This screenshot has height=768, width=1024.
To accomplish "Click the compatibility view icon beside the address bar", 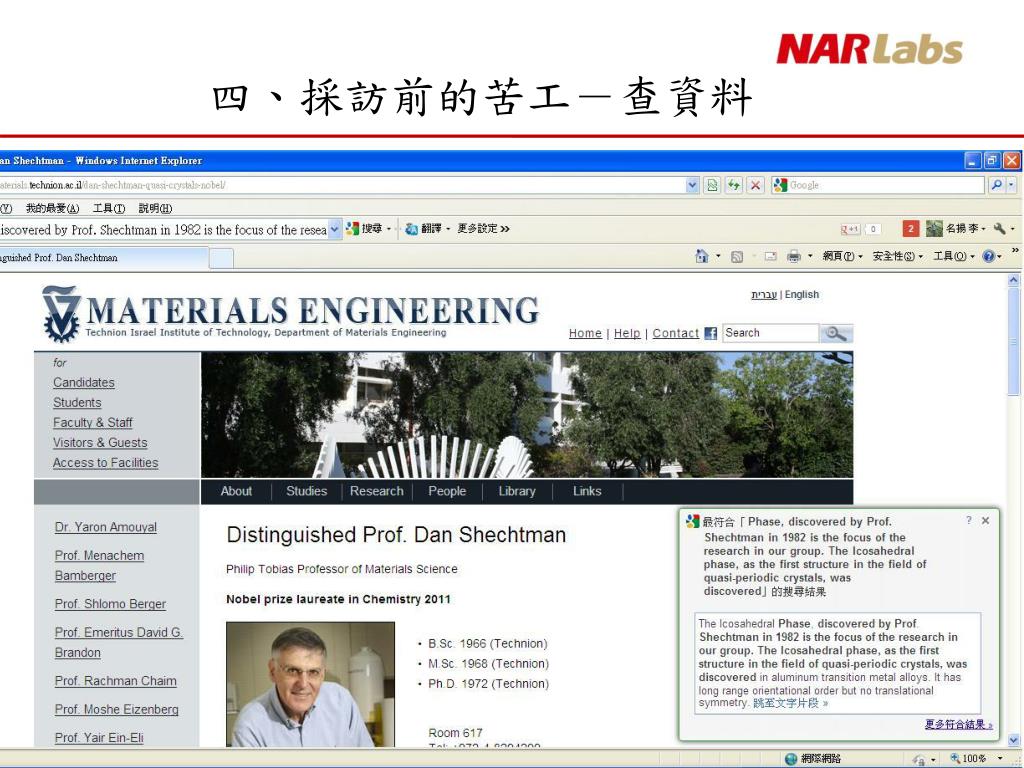I will [712, 185].
